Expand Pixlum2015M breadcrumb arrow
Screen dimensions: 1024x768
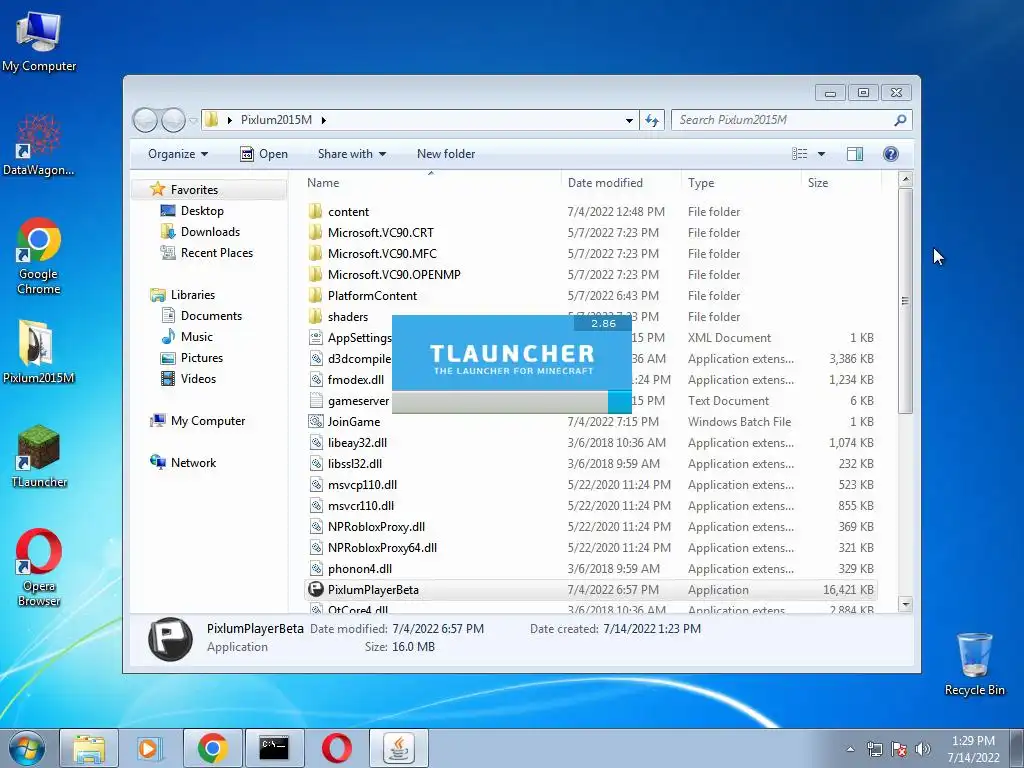[x=324, y=120]
